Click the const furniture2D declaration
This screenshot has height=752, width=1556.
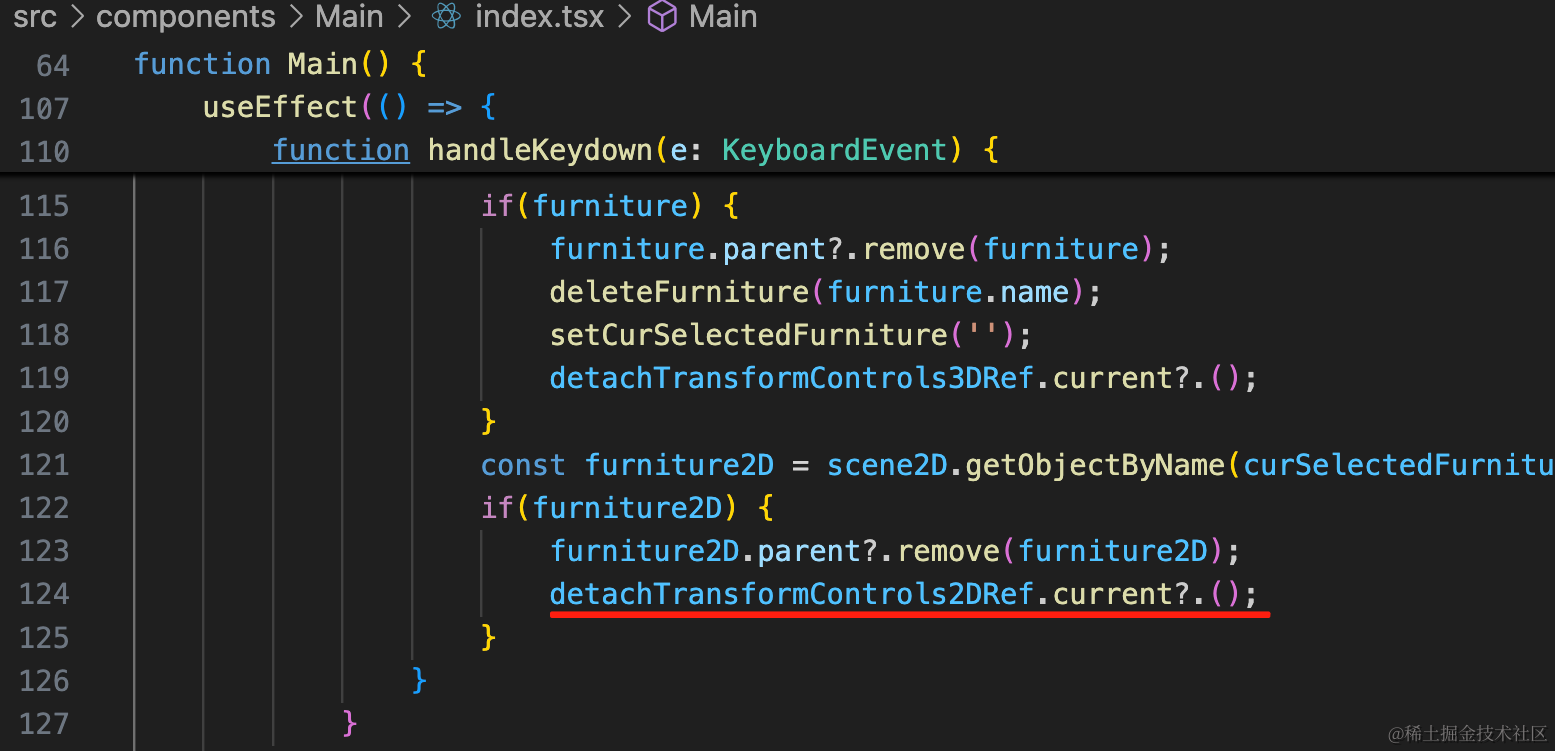[x=627, y=465]
